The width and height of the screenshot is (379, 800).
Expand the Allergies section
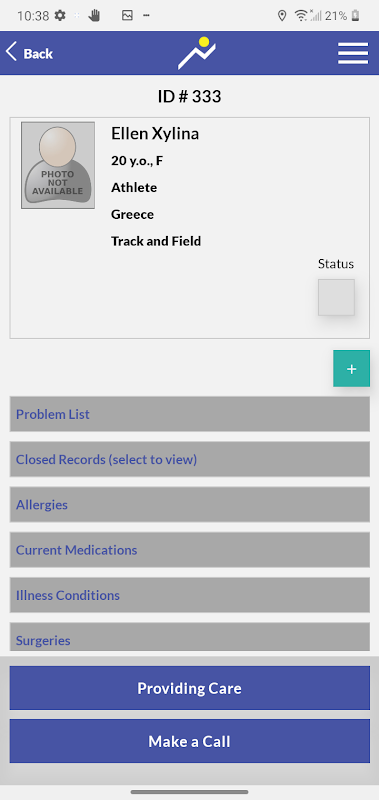[190, 505]
